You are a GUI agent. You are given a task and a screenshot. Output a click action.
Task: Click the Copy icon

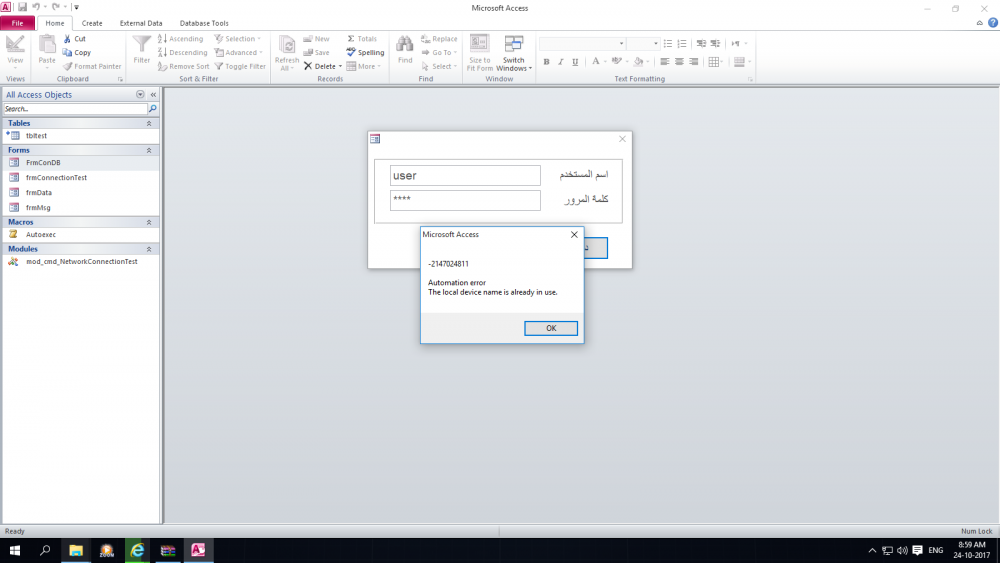67,52
